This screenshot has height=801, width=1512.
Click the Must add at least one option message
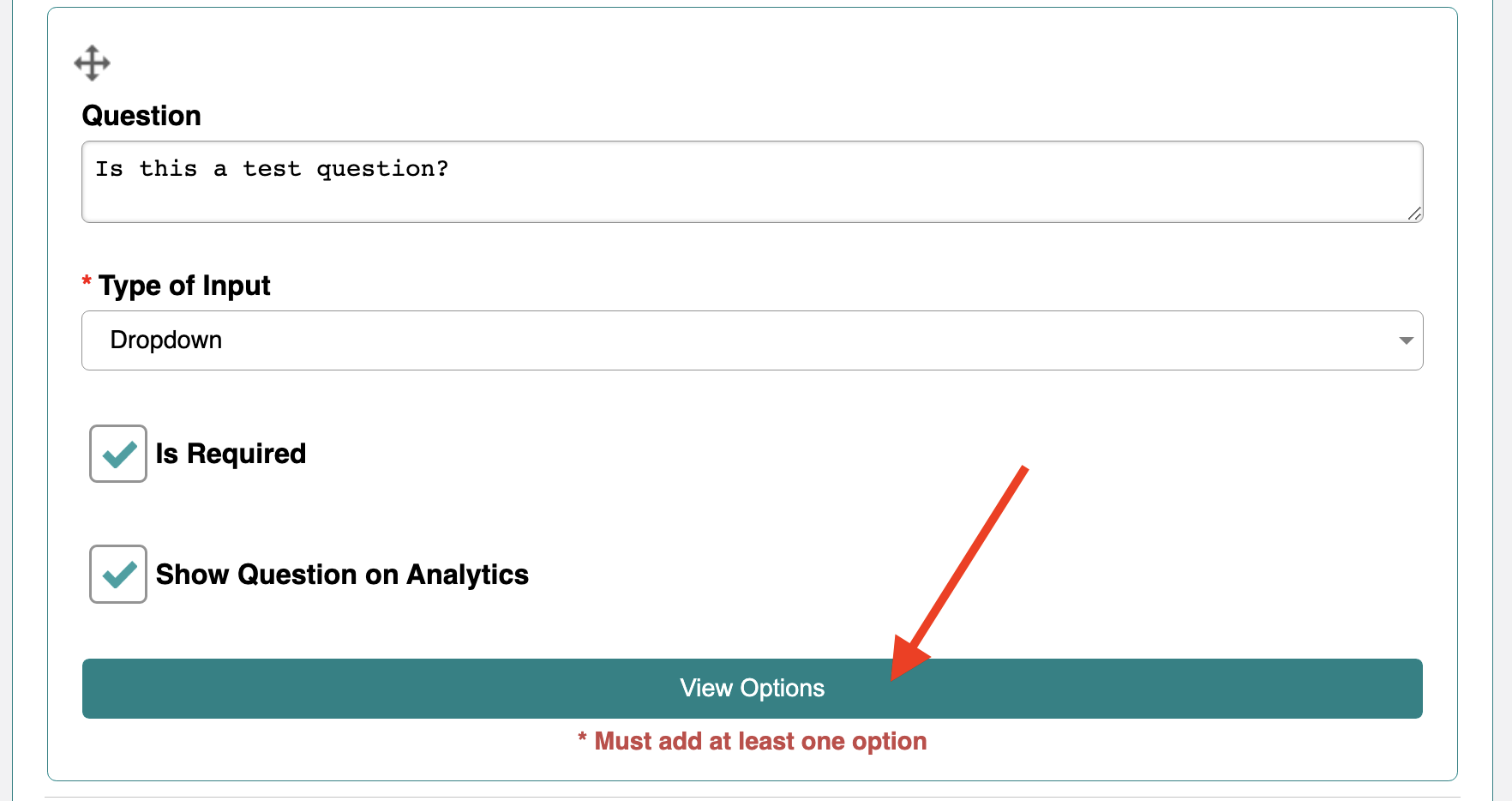click(x=760, y=741)
